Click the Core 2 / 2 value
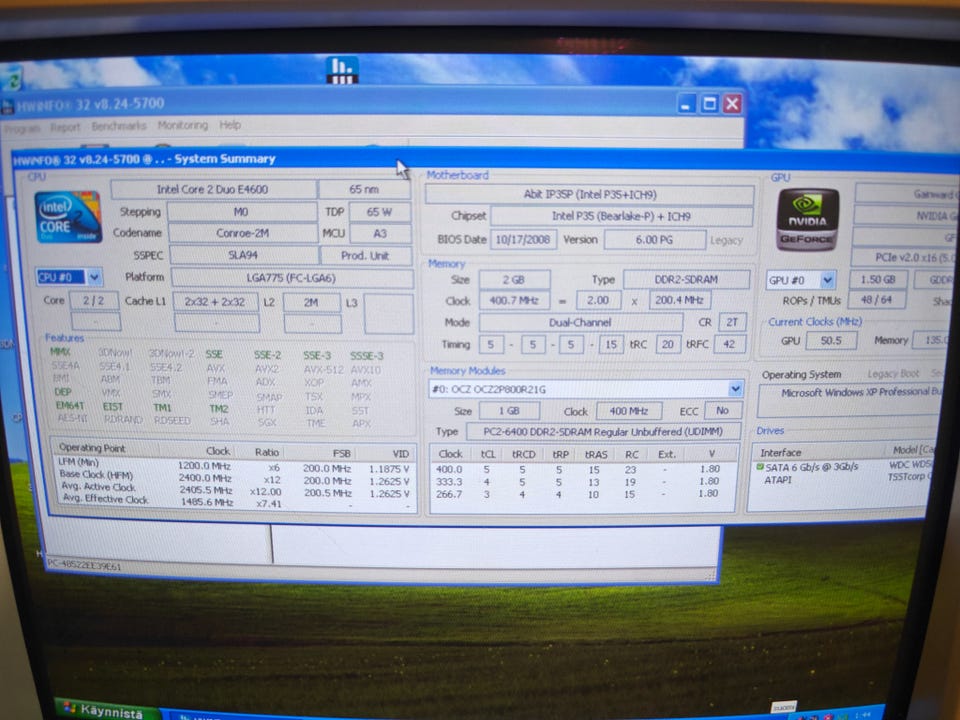 94,301
